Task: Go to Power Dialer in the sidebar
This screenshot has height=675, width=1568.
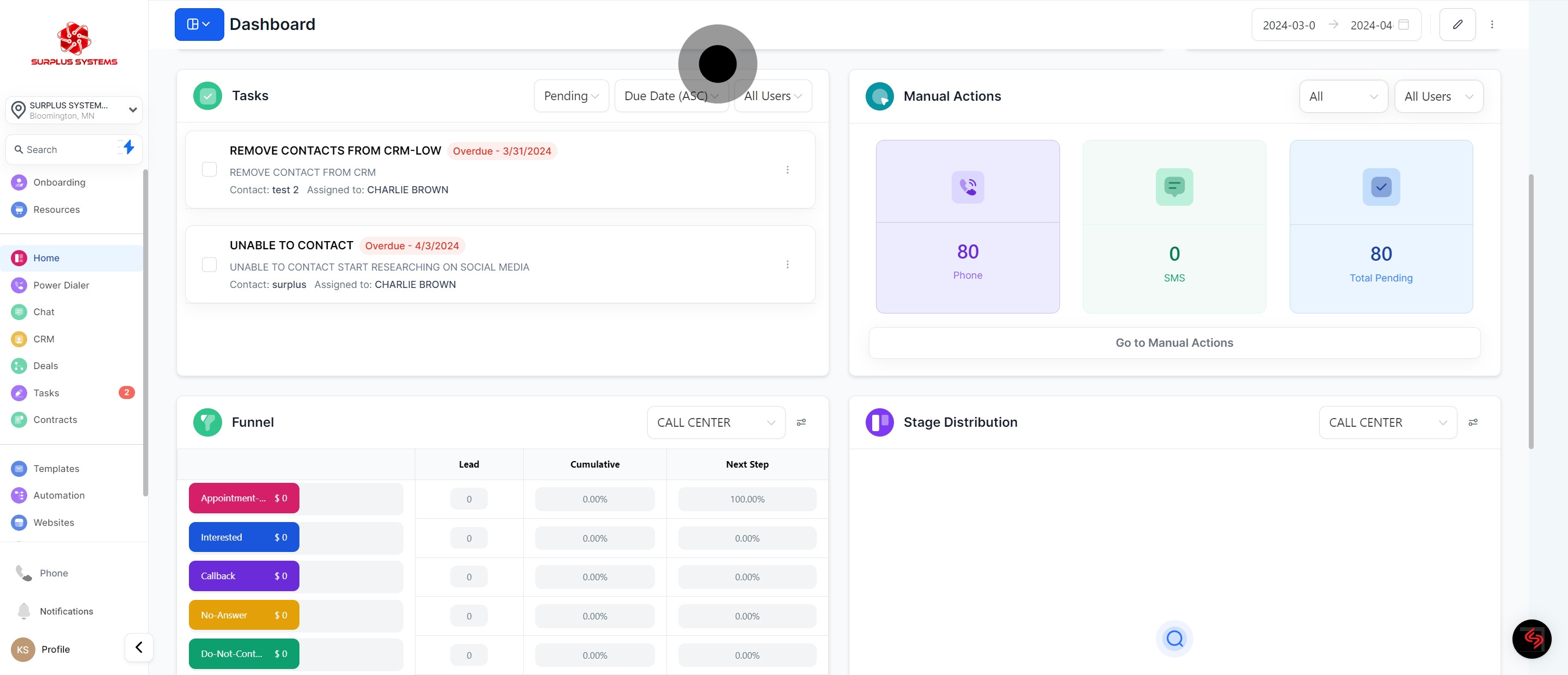Action: click(61, 285)
